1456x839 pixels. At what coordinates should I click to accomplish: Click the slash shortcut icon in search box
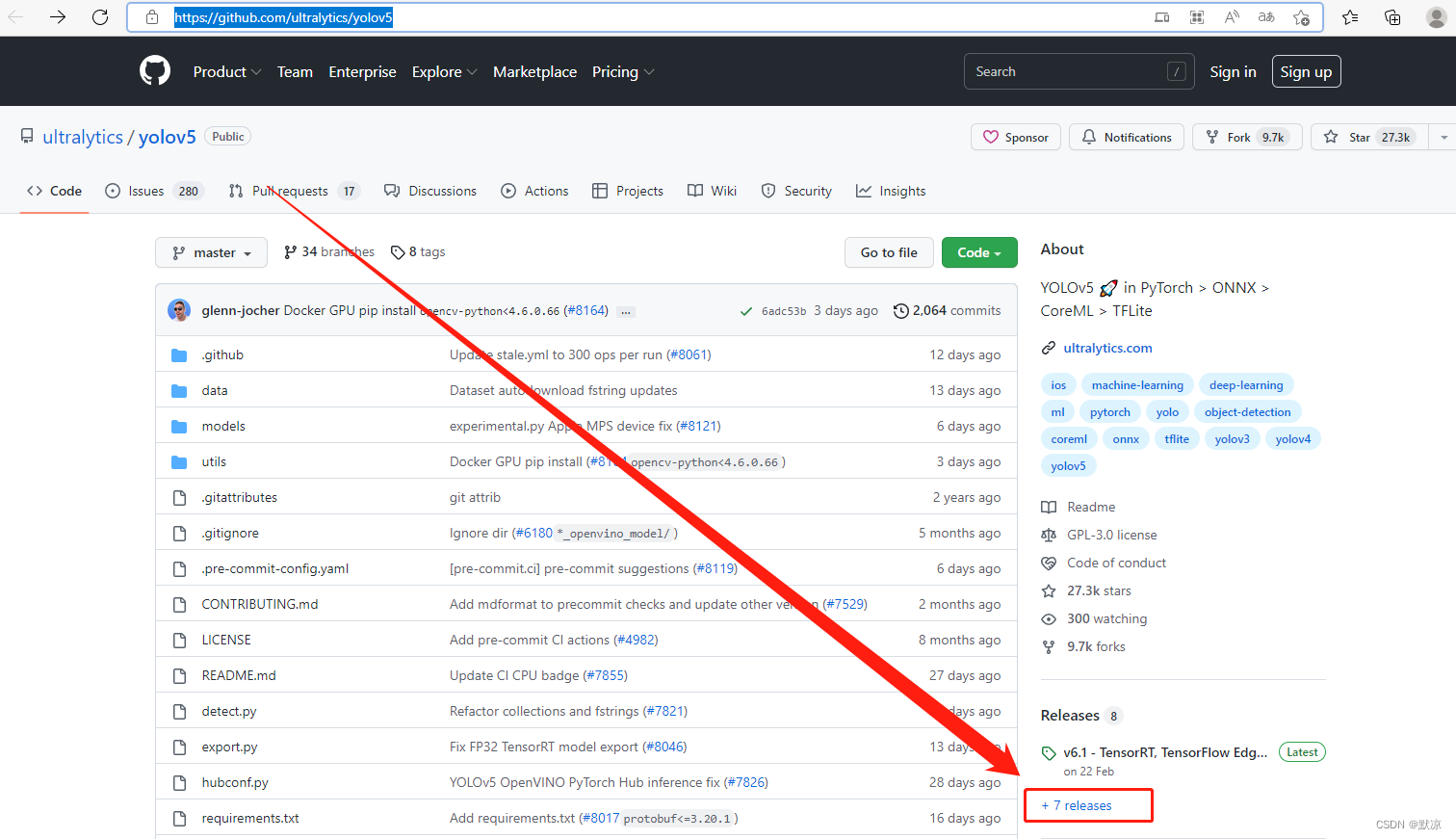click(x=1176, y=71)
